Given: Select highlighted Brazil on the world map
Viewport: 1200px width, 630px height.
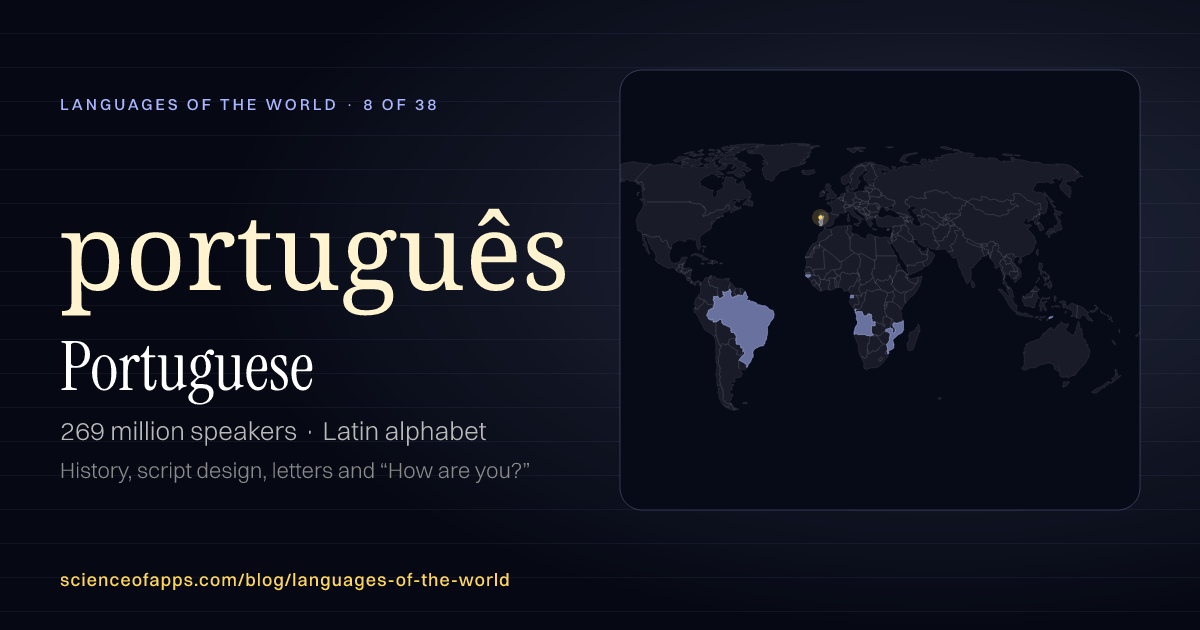Looking at the screenshot, I should pyautogui.click(x=743, y=329).
